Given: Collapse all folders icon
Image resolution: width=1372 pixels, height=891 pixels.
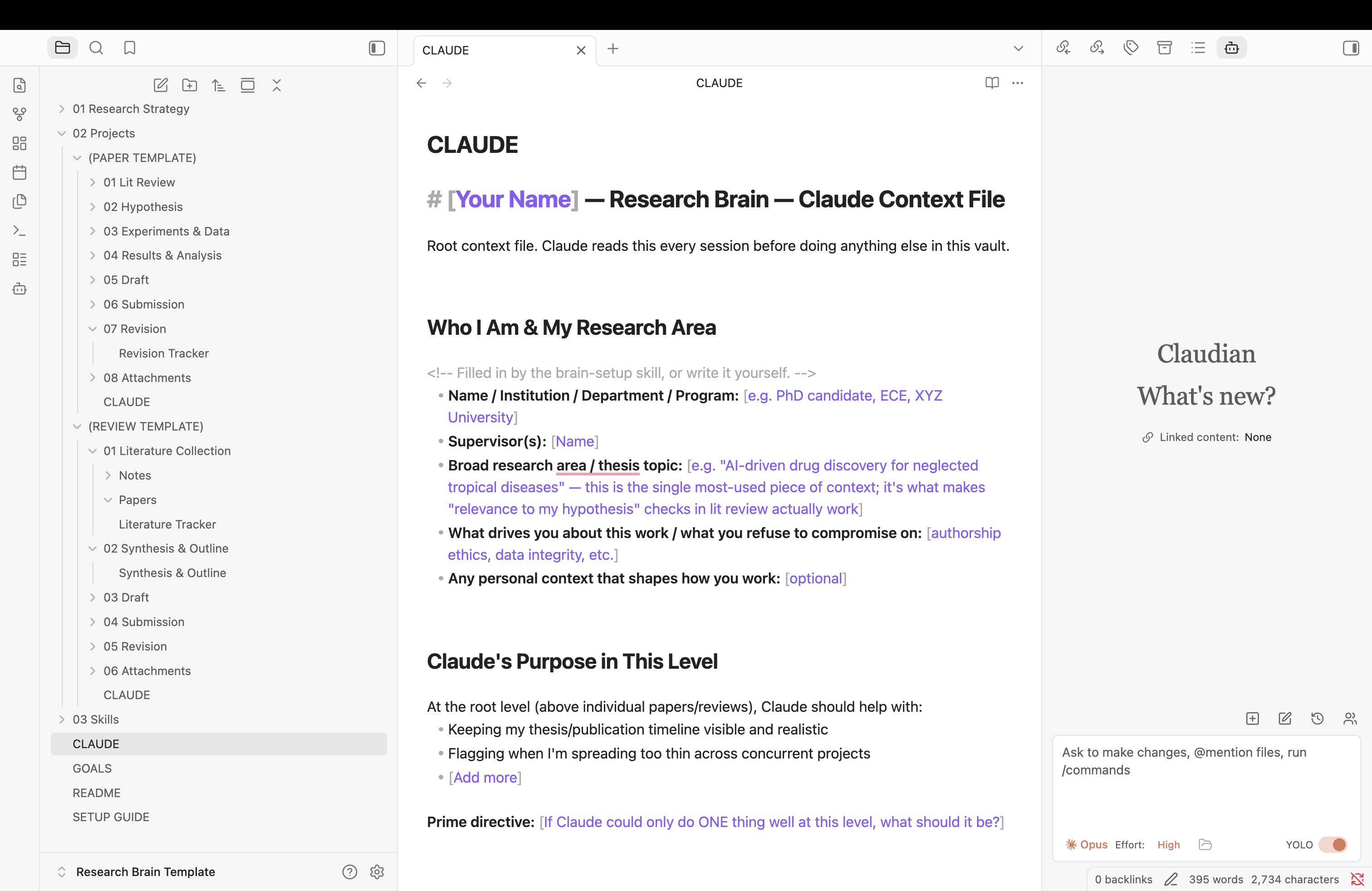Looking at the screenshot, I should [277, 85].
